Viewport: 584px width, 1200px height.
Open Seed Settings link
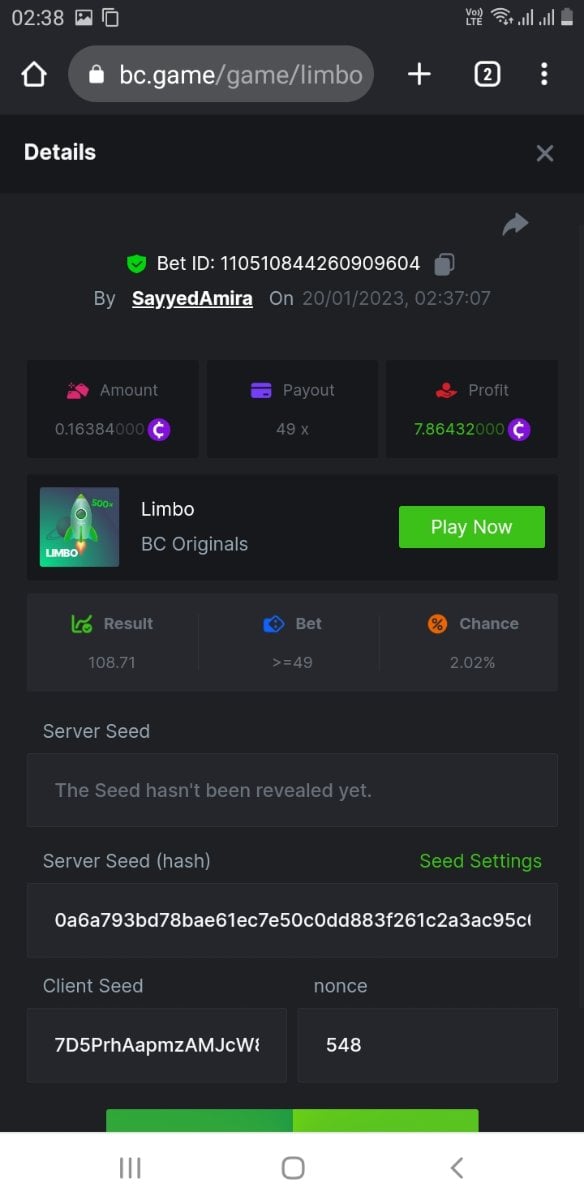tap(480, 861)
